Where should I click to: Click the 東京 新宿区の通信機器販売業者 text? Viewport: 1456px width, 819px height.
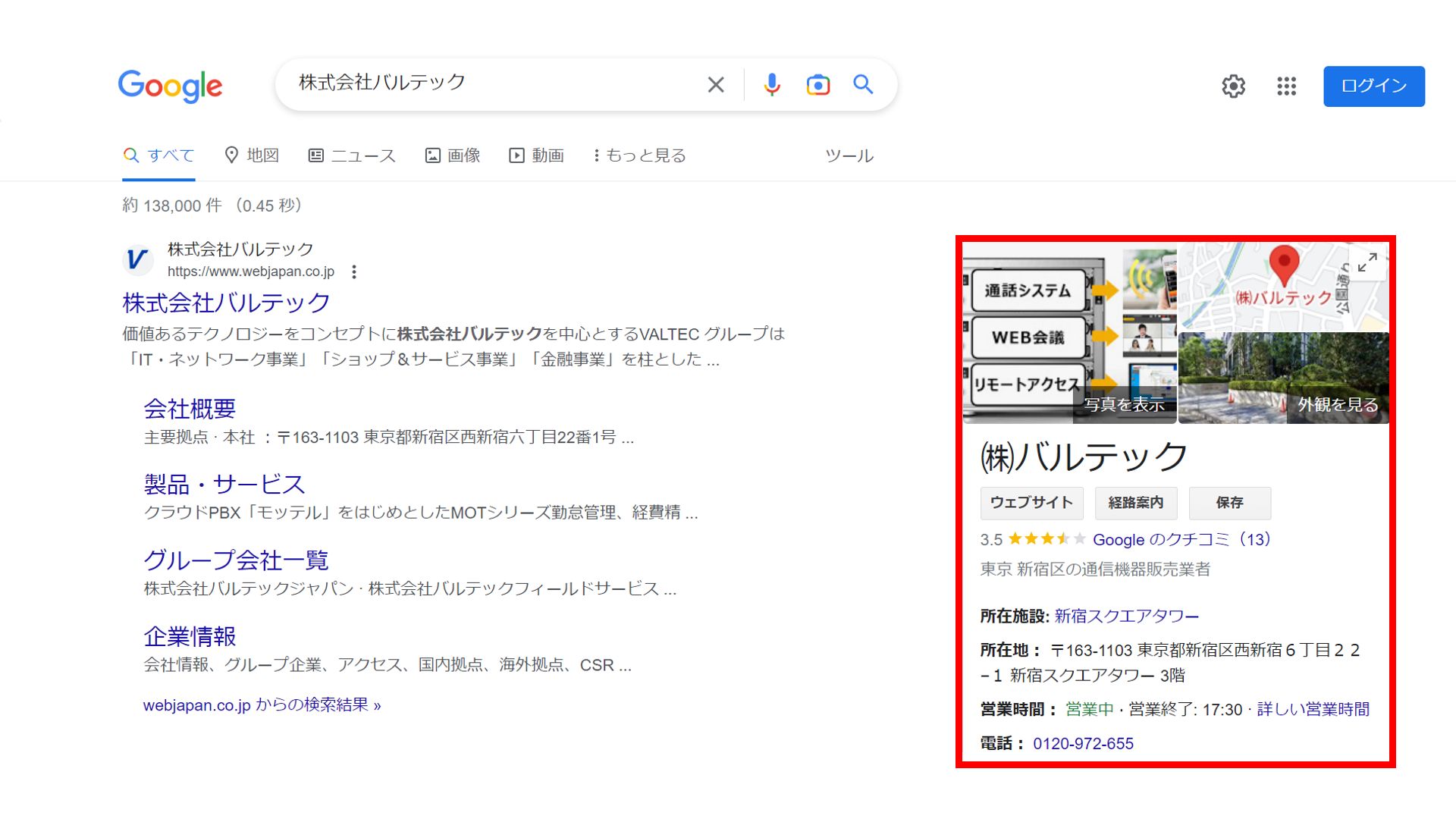[x=1095, y=570]
